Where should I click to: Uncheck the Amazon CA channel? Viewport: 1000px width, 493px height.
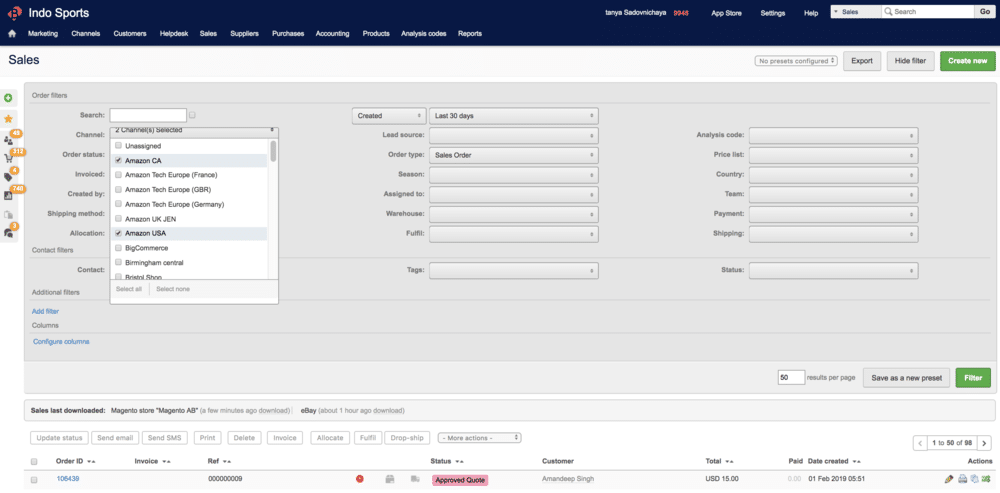[x=119, y=160]
